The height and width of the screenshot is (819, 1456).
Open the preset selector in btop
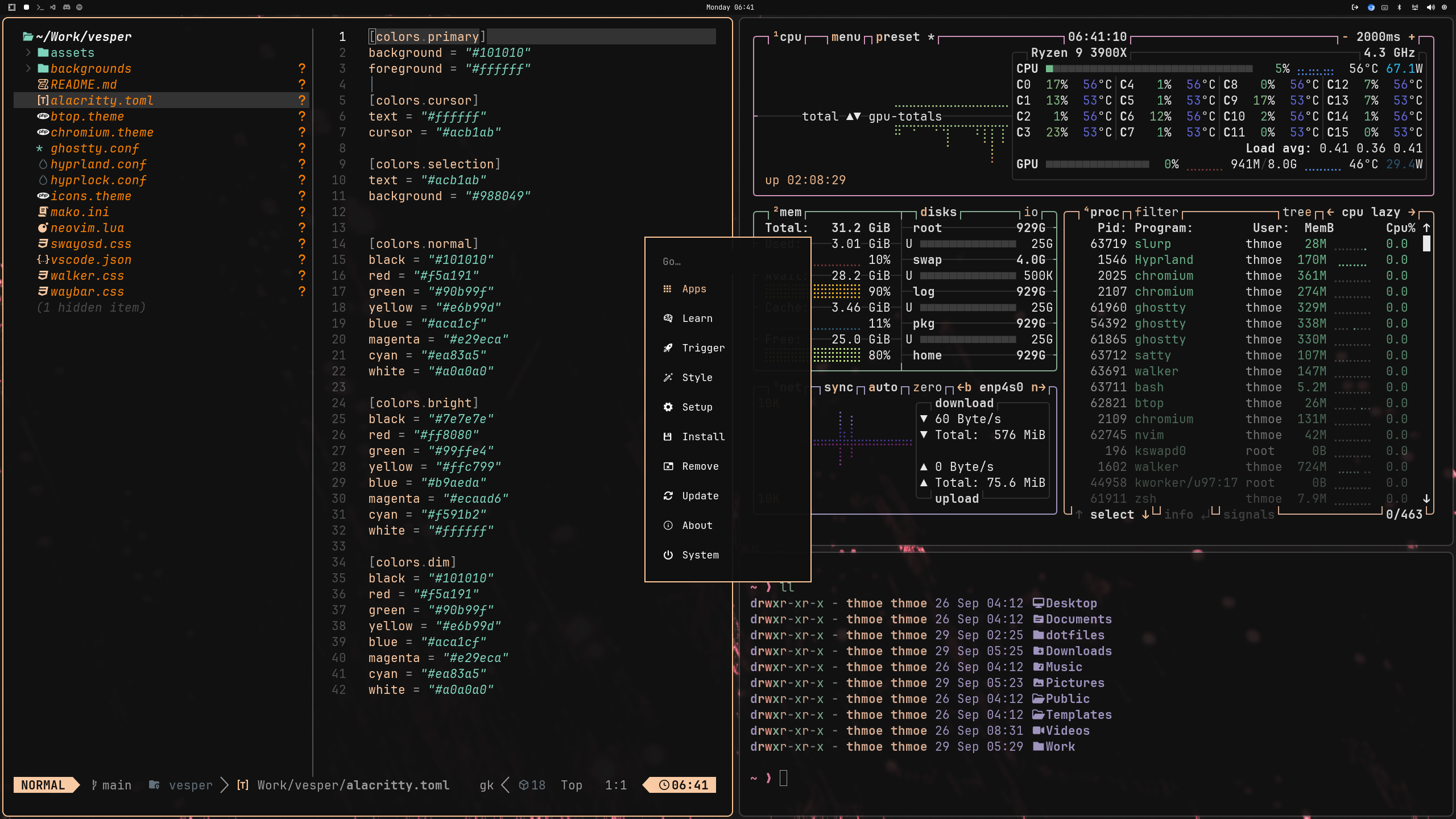click(x=897, y=37)
